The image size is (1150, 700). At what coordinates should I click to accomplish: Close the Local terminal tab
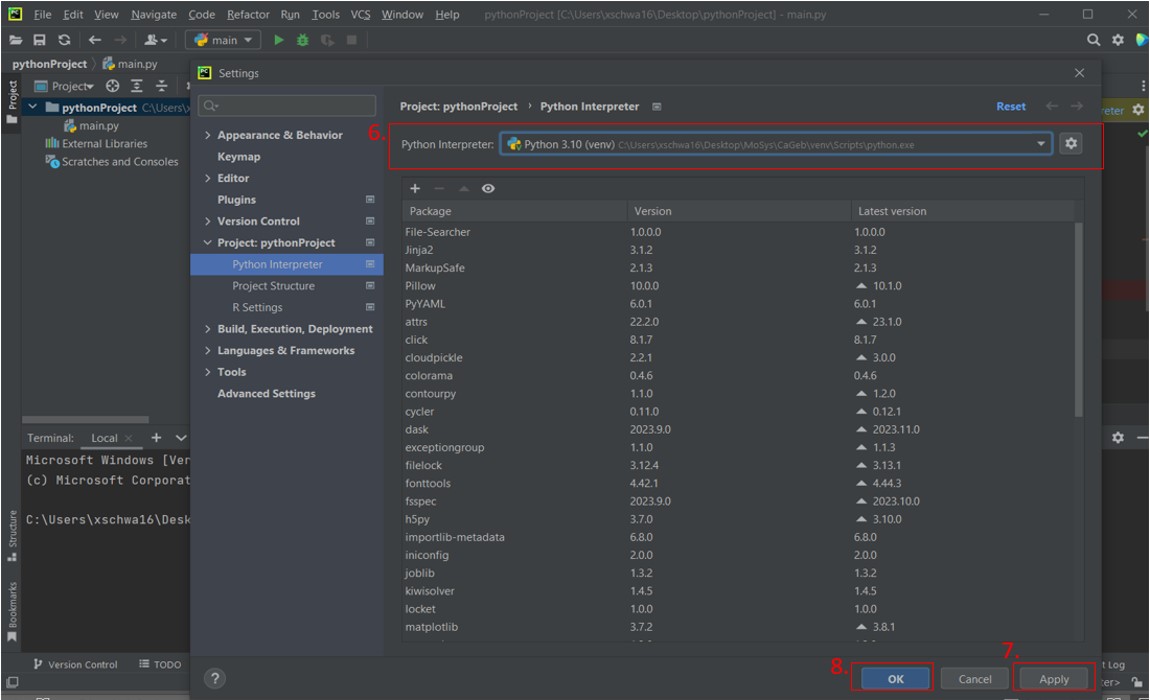point(129,438)
